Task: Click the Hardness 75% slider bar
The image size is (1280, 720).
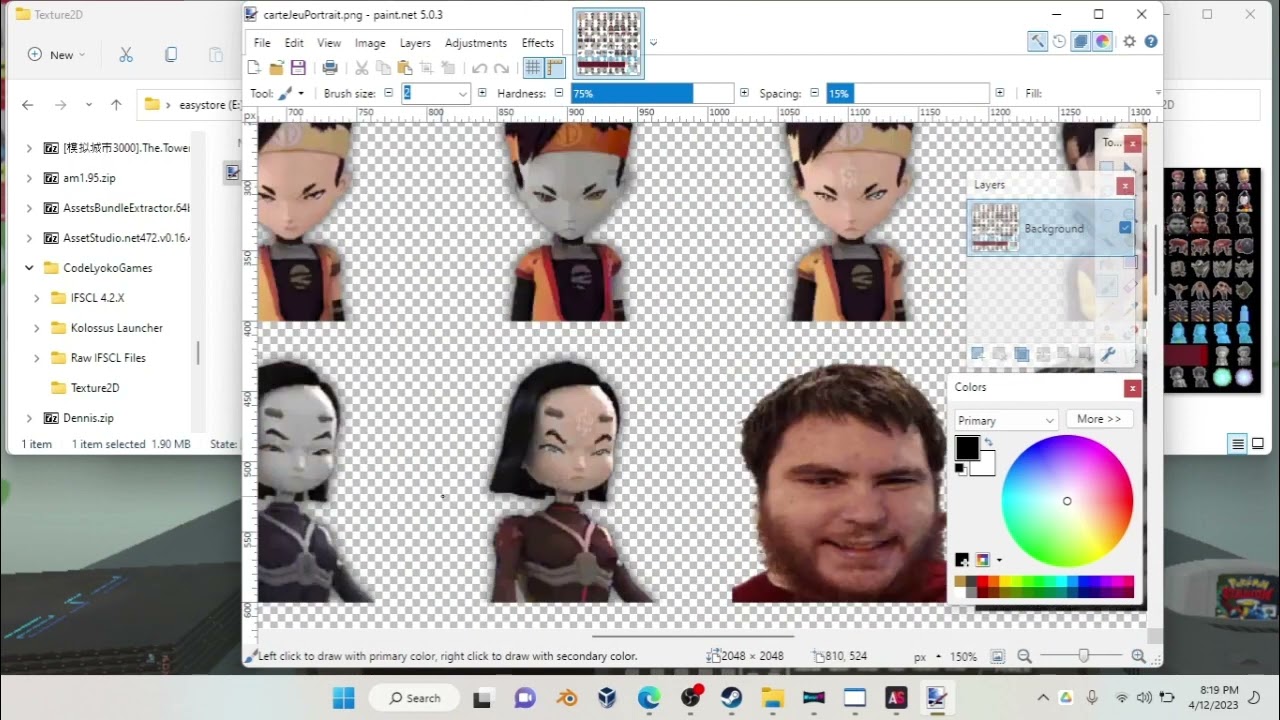Action: (x=652, y=93)
